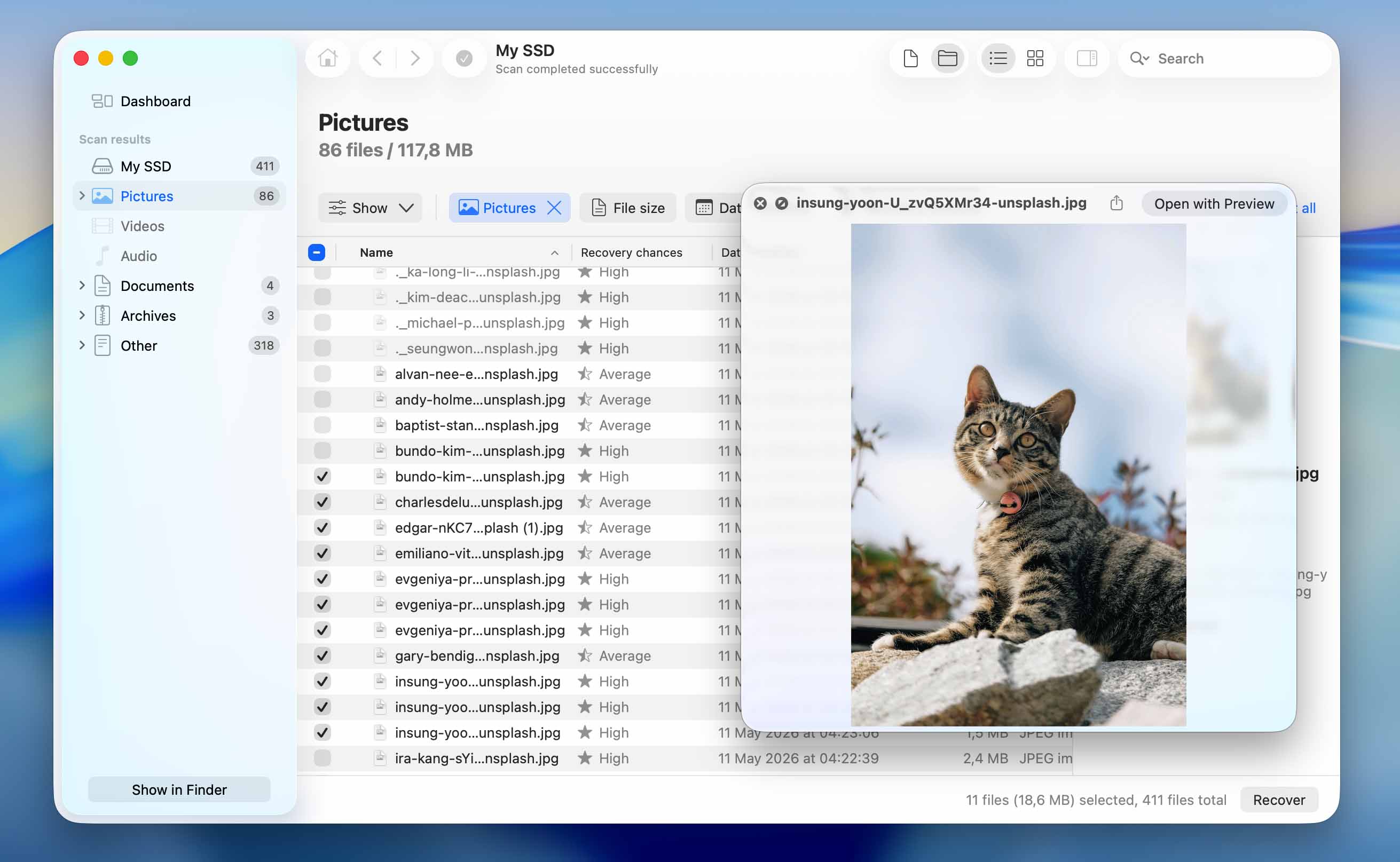This screenshot has height=862, width=1400.
Task: Select Documents category in sidebar
Action: (179, 286)
